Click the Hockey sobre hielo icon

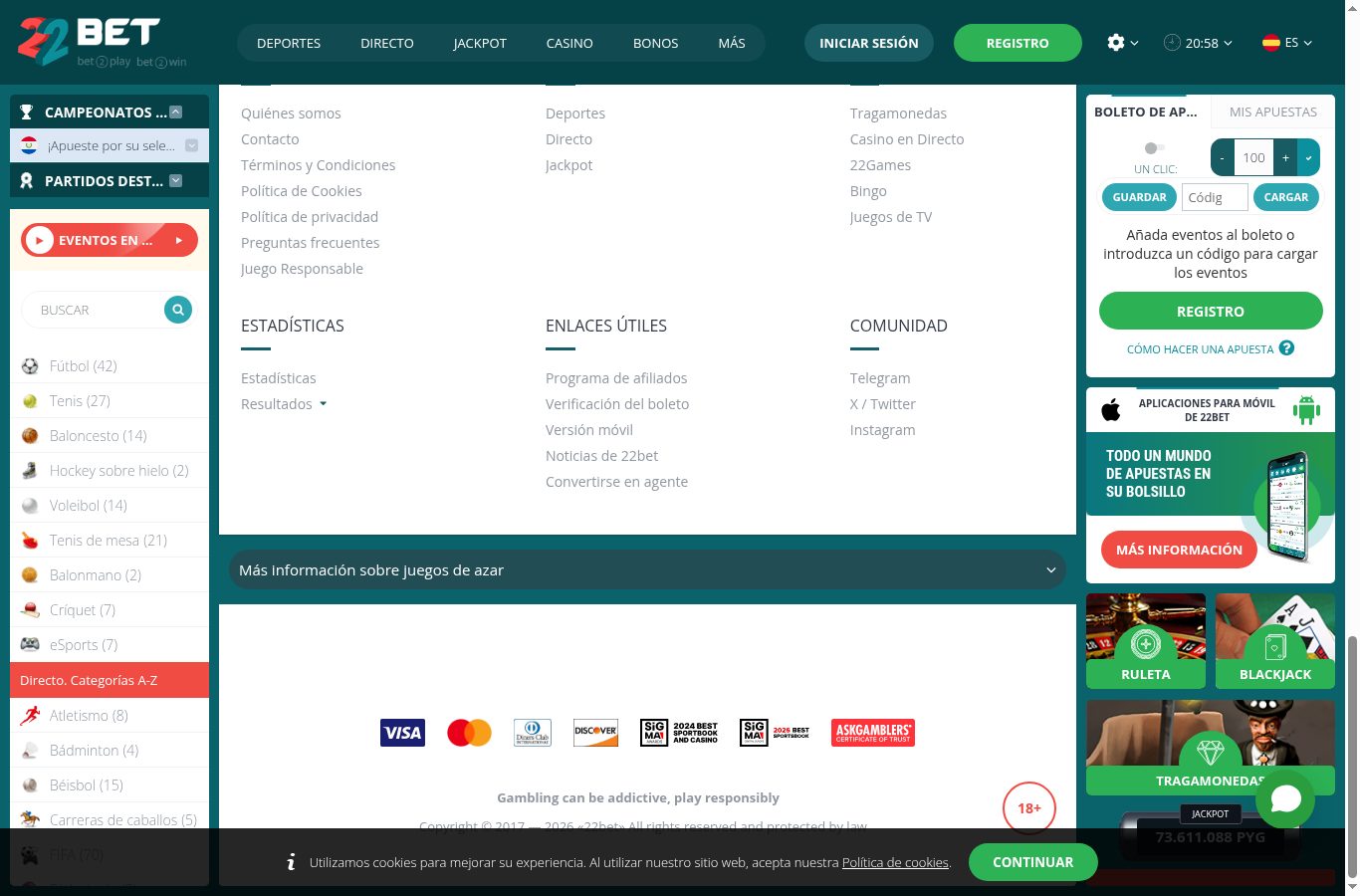(x=30, y=471)
